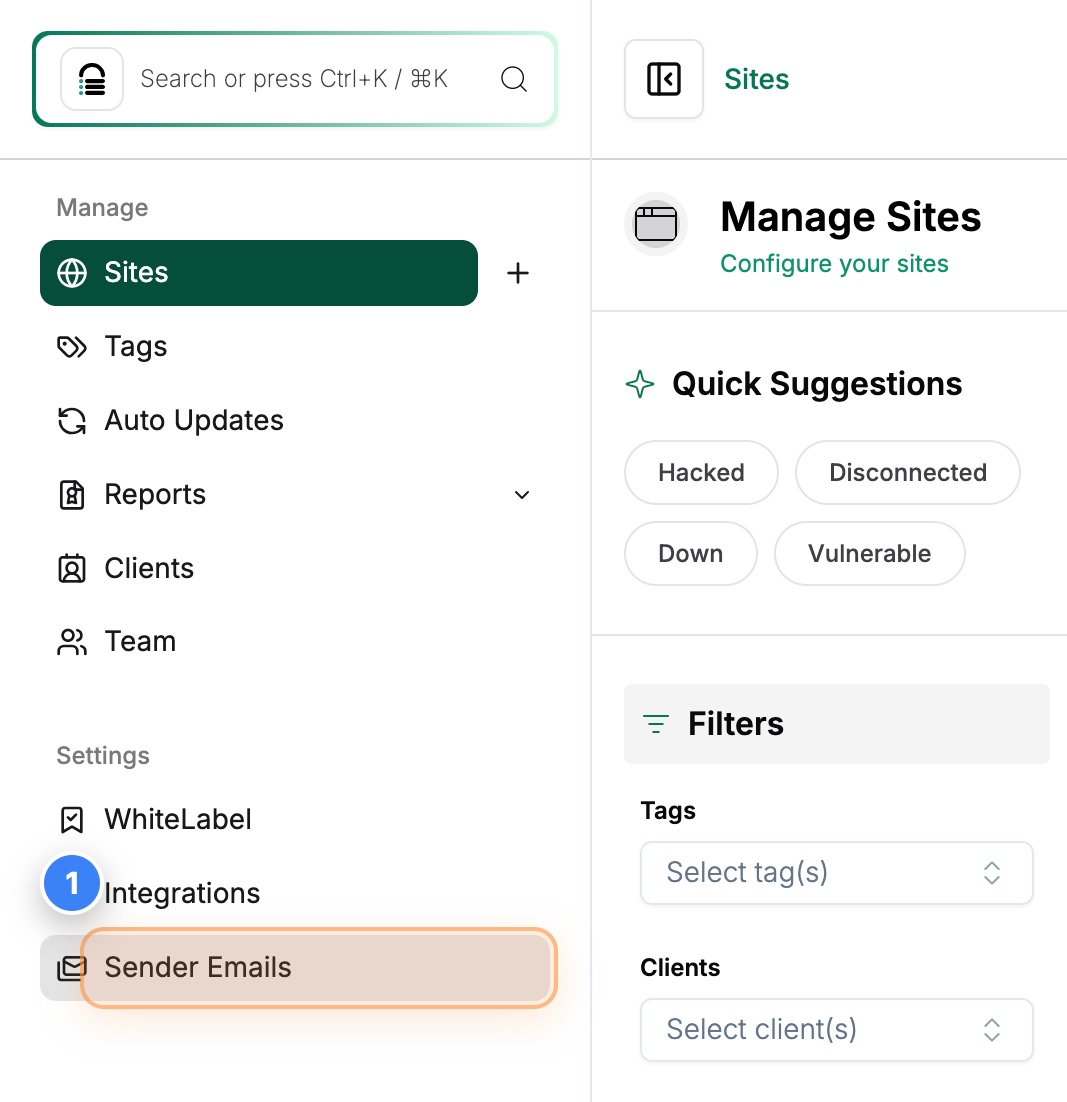Image resolution: width=1067 pixels, height=1102 pixels.
Task: Click the Hacked quick suggestion
Action: 700,472
